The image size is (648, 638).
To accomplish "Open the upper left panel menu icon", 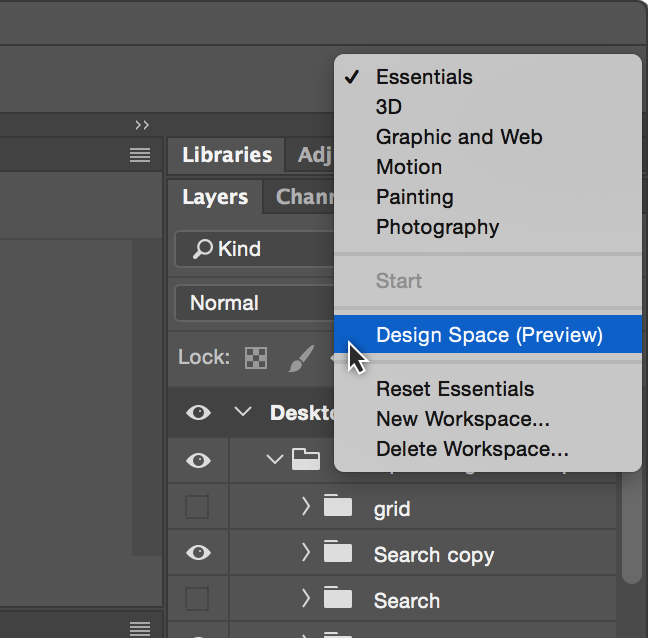I will [140, 155].
